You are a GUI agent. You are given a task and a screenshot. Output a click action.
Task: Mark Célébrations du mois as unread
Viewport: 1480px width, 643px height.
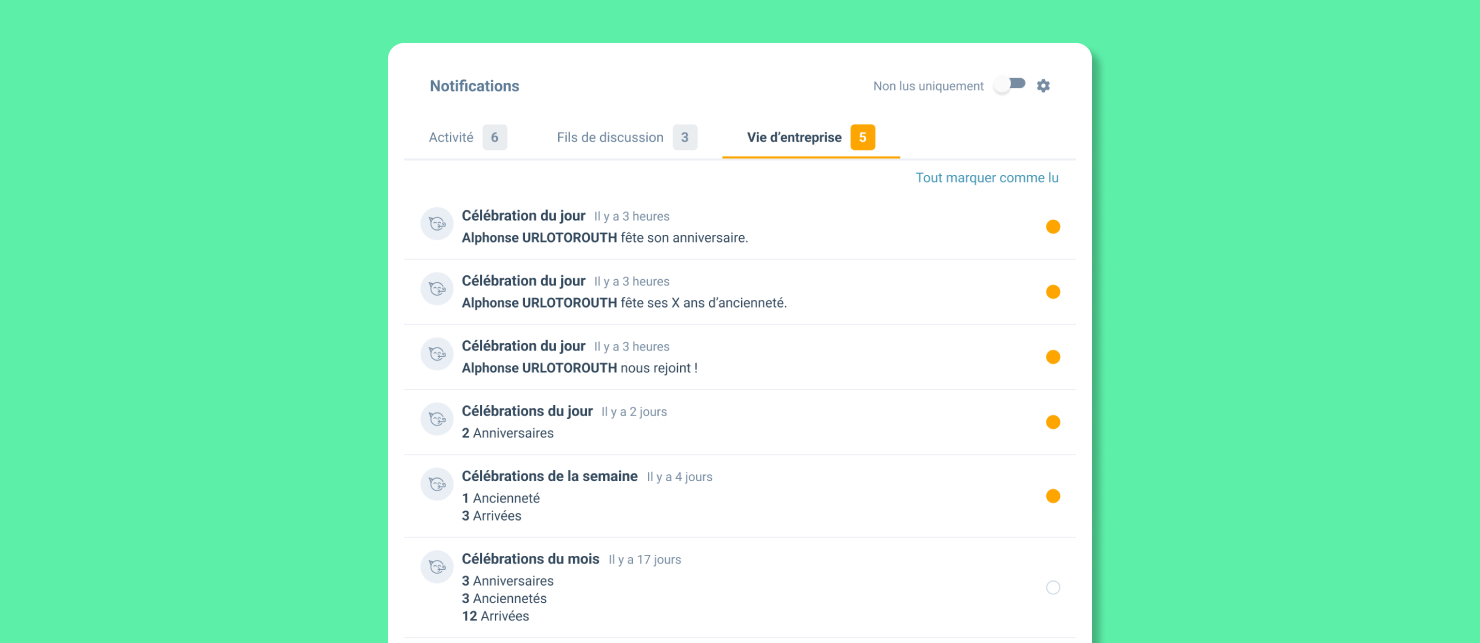[x=1053, y=588]
